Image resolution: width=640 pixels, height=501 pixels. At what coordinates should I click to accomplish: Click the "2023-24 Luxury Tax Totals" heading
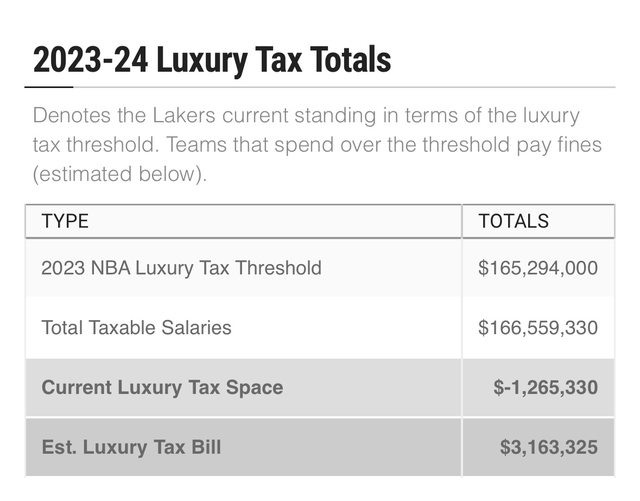coord(211,60)
